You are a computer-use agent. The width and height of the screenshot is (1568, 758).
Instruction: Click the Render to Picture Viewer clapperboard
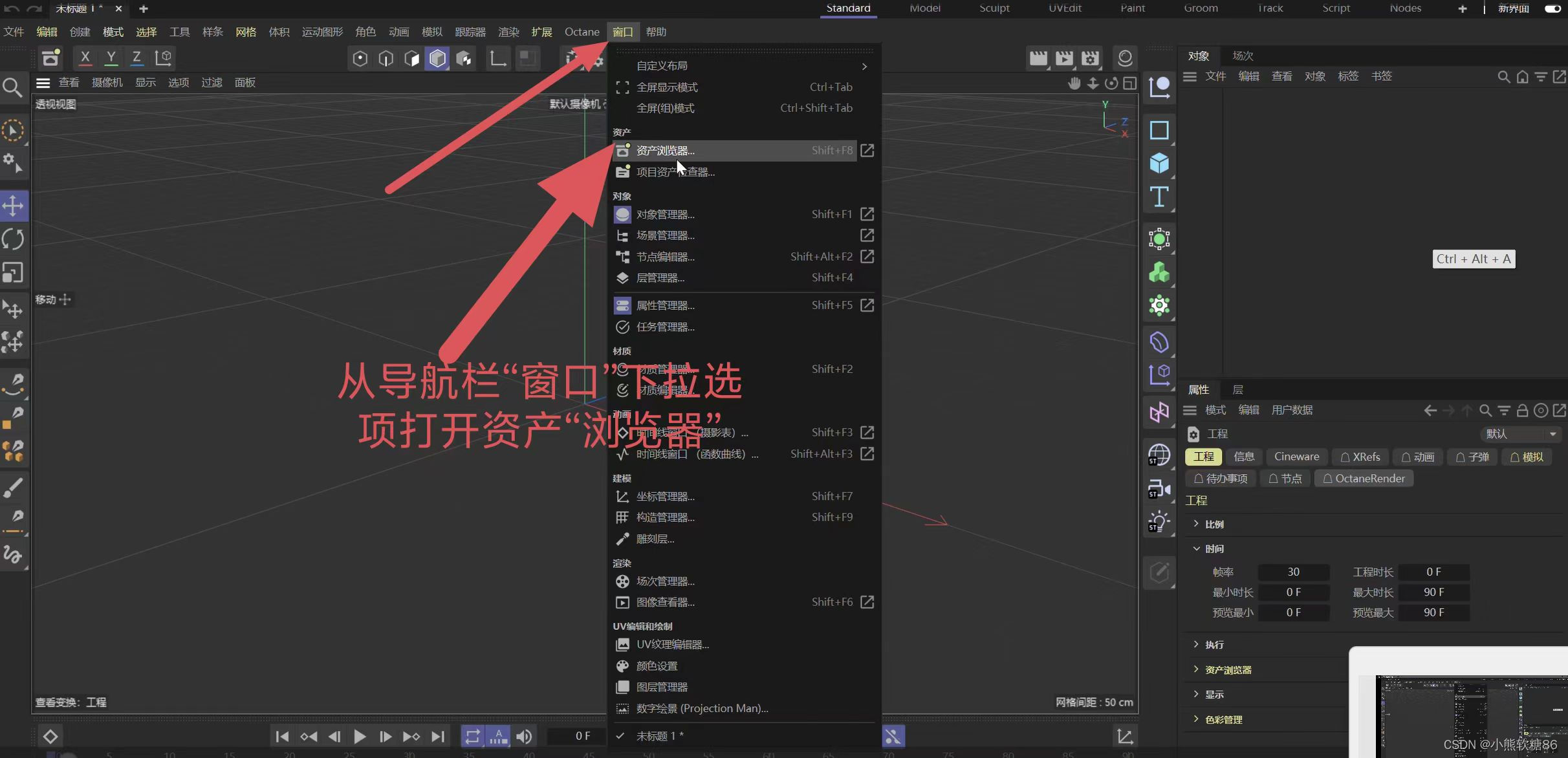point(1064,58)
